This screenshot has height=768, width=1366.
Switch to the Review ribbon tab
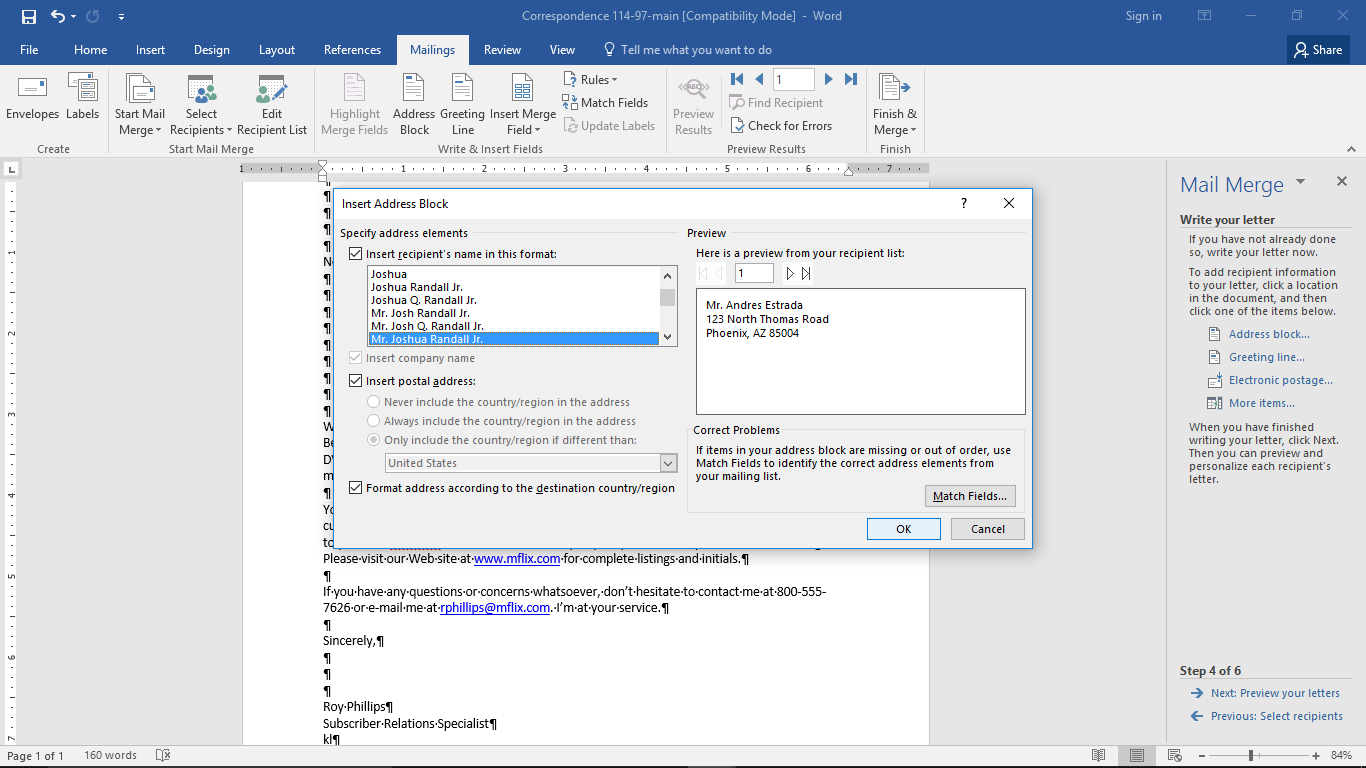(x=502, y=49)
